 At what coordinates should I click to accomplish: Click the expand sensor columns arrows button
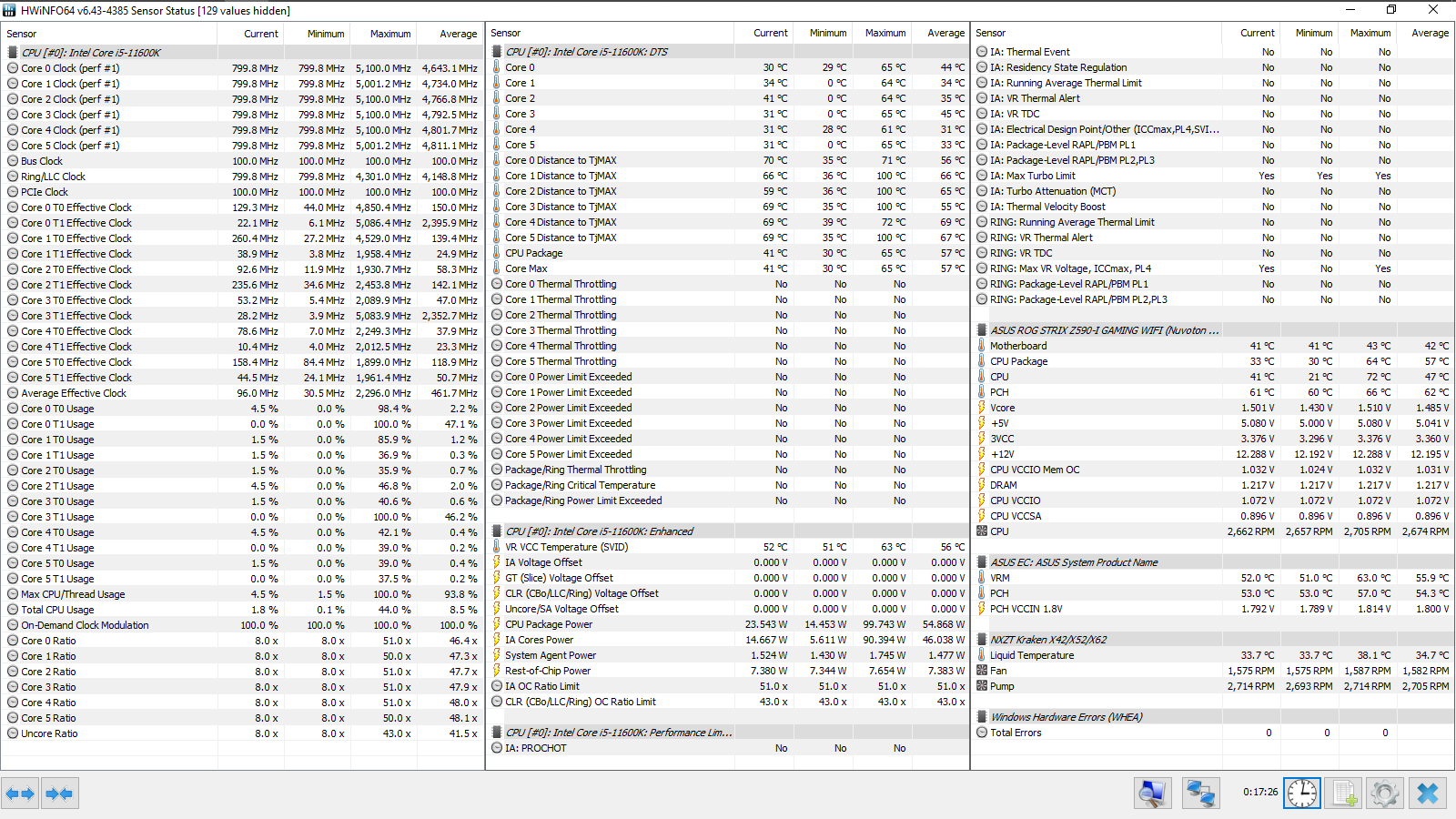click(20, 794)
